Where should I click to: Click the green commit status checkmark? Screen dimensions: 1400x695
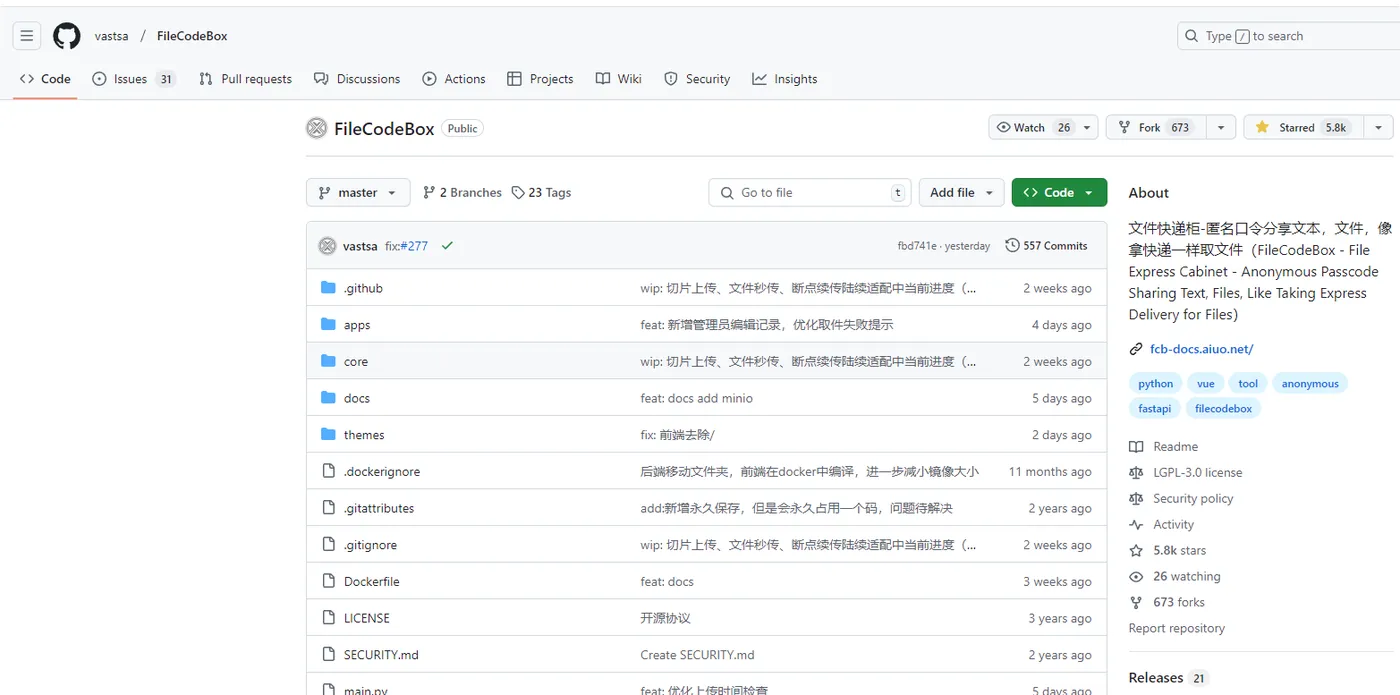[x=447, y=246]
